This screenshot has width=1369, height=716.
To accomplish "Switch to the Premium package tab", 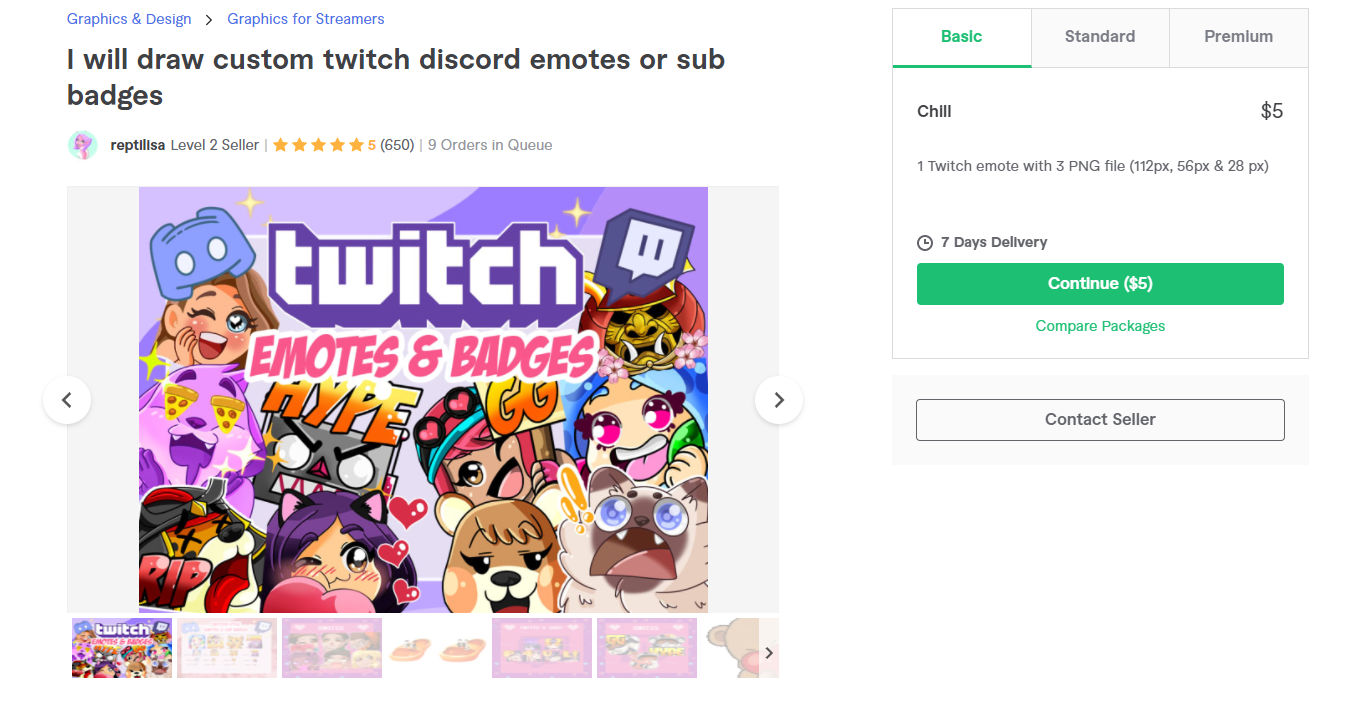I will point(1238,37).
